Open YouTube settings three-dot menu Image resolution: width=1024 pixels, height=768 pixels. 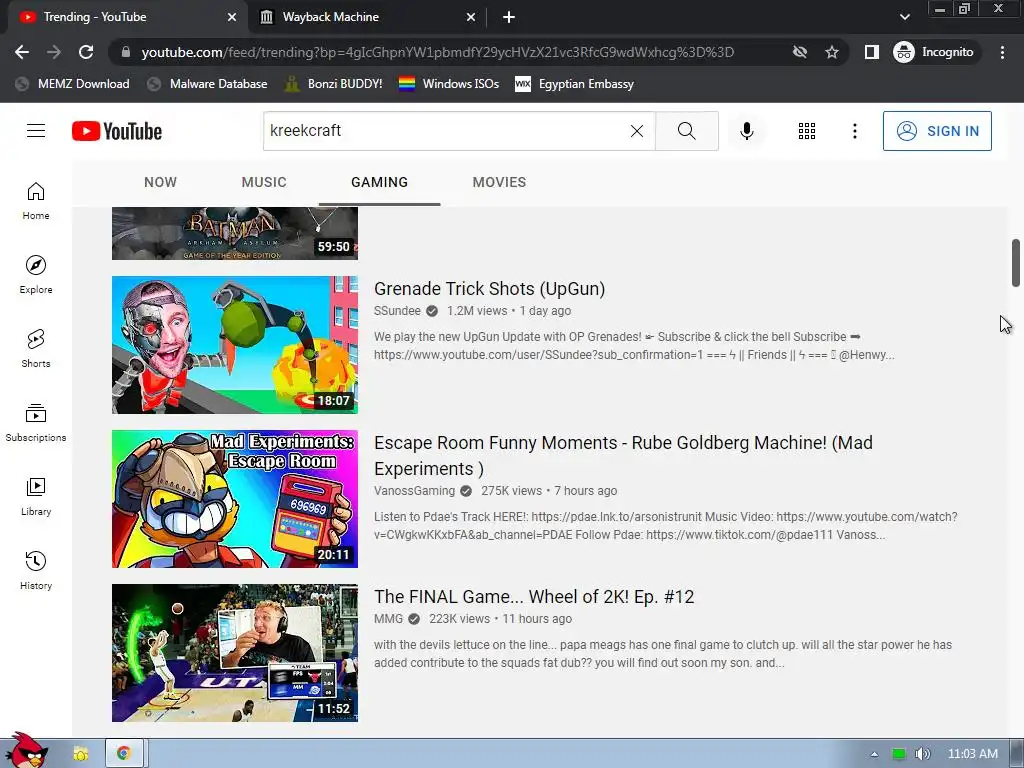(x=854, y=131)
